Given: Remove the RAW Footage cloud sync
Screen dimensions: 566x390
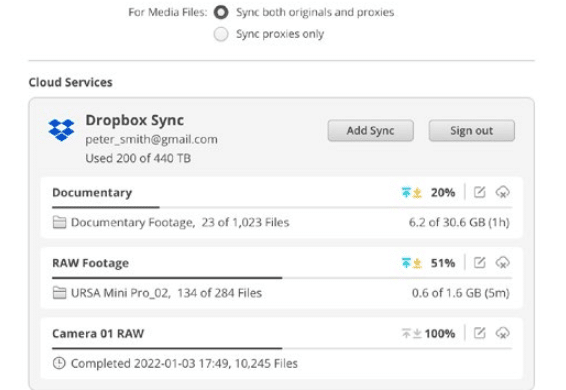Looking at the screenshot, I should pyautogui.click(x=502, y=263).
